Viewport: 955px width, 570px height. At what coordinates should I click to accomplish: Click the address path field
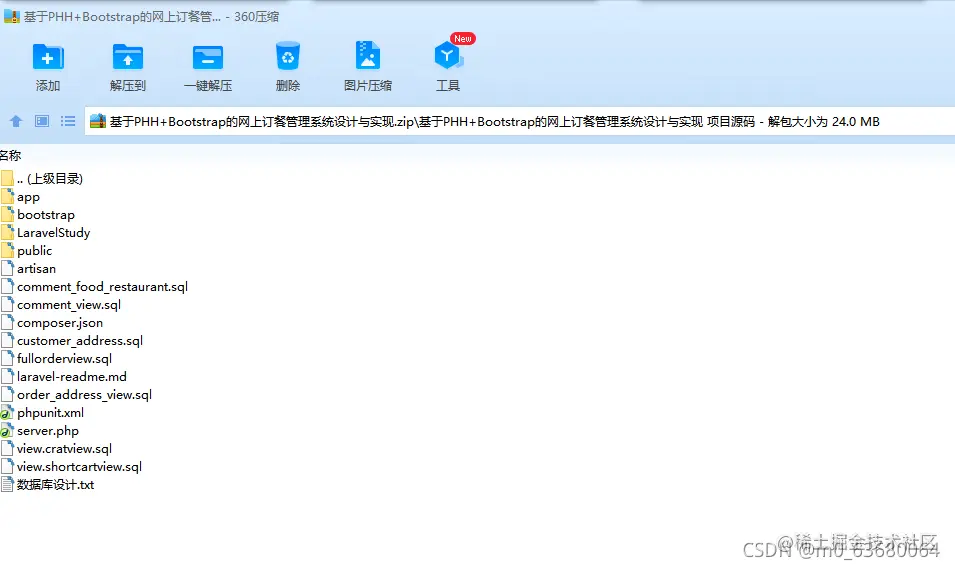[x=520, y=121]
